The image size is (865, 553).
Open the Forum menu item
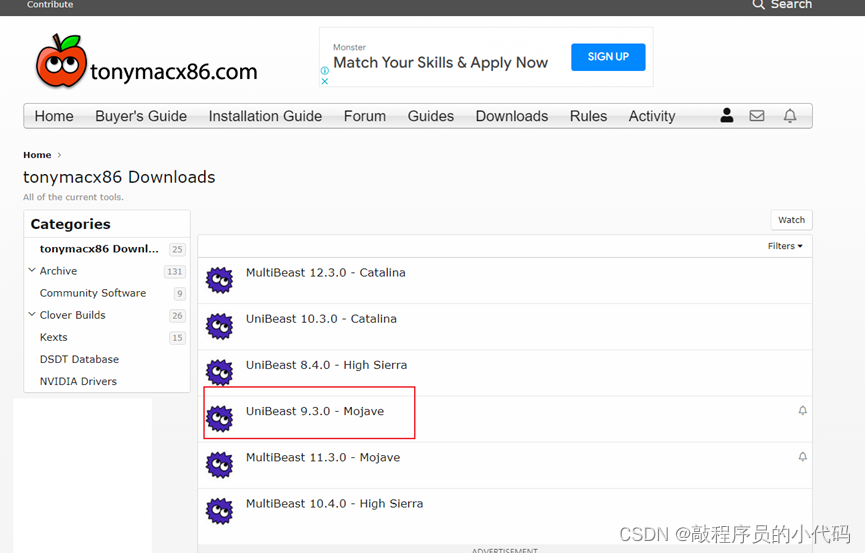point(365,116)
